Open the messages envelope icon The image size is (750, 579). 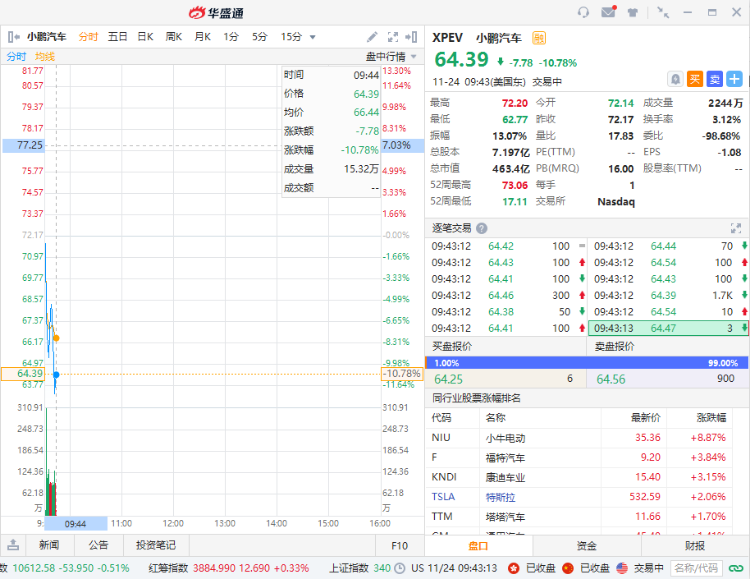click(609, 13)
